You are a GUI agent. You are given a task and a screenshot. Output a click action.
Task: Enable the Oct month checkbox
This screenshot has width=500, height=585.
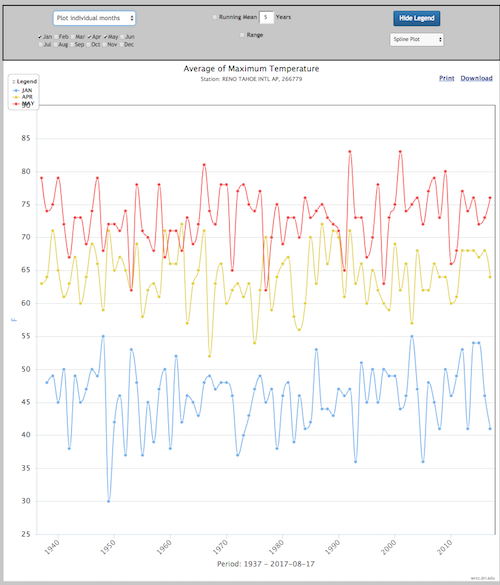[89, 45]
